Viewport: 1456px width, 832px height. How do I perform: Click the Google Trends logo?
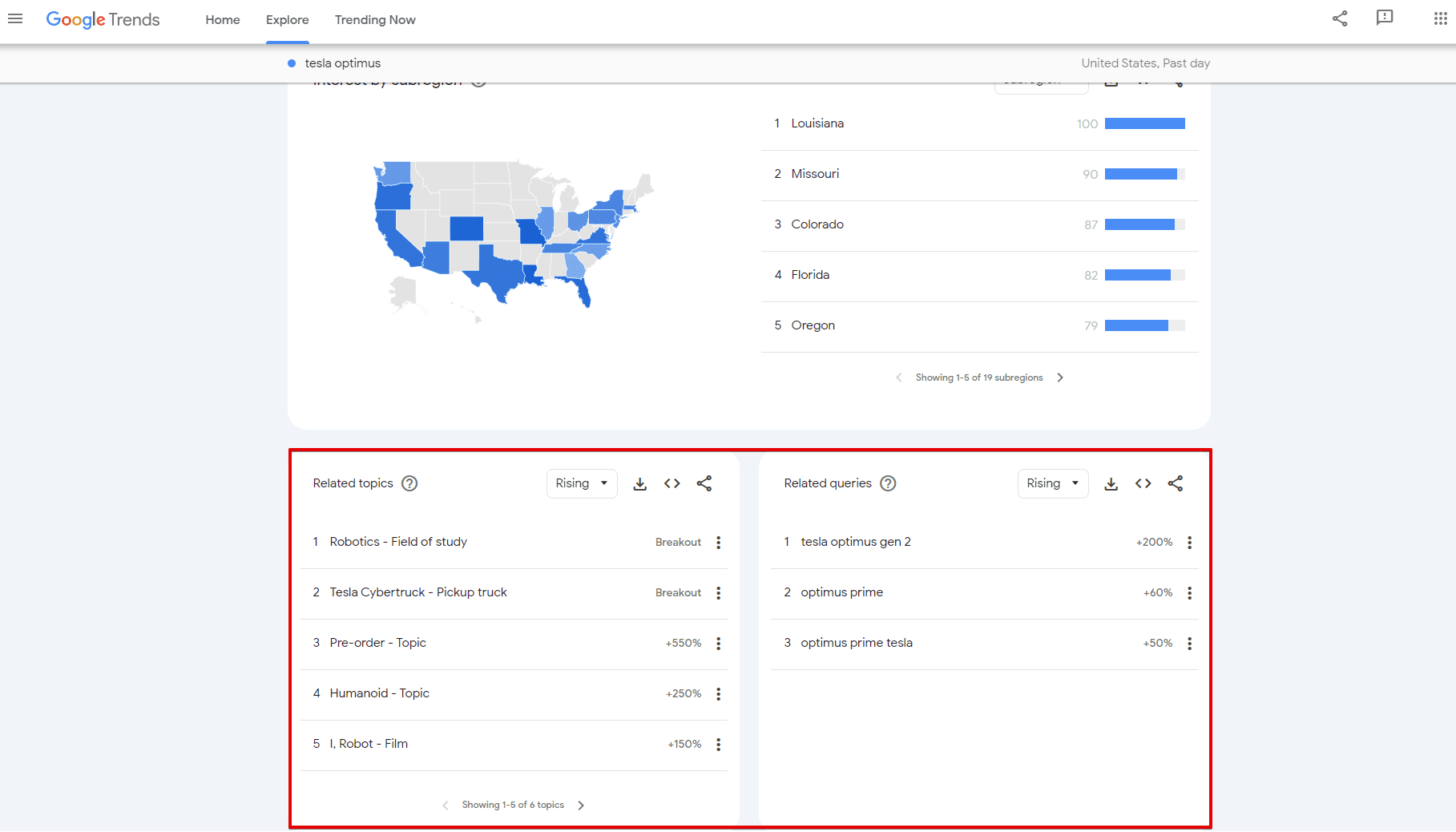[103, 20]
